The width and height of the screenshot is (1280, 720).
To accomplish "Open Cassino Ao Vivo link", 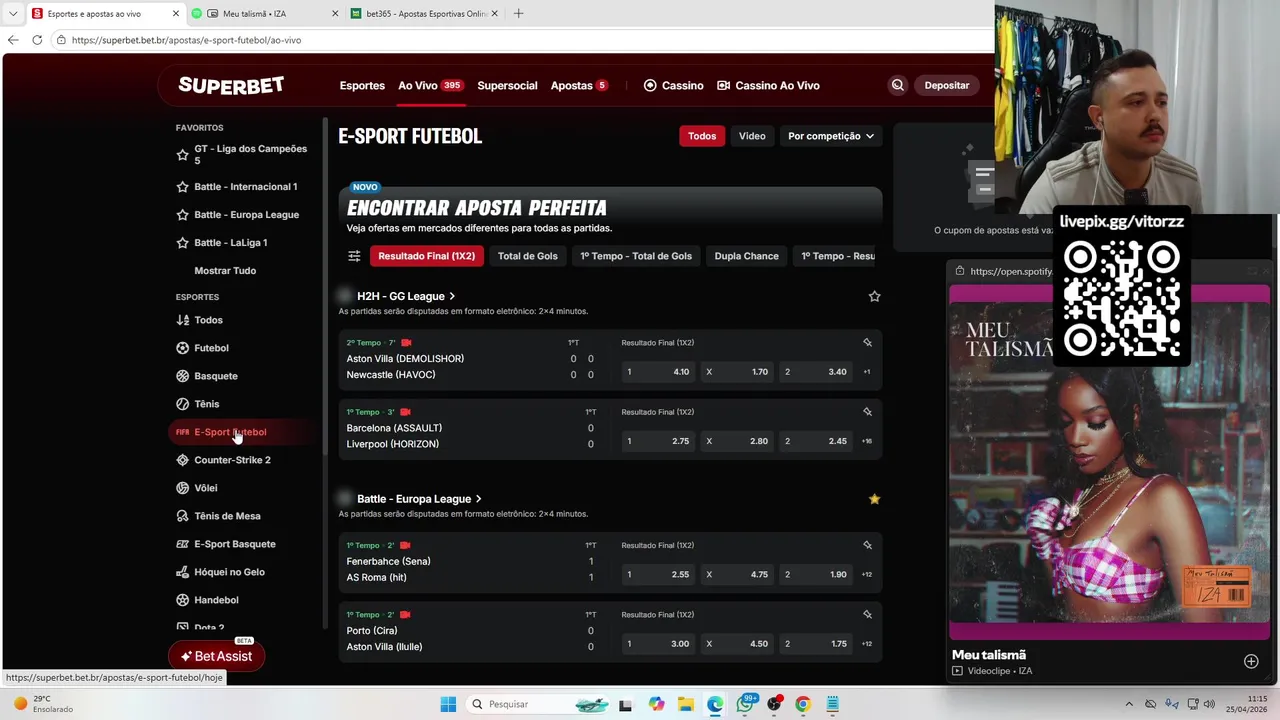I will [768, 86].
